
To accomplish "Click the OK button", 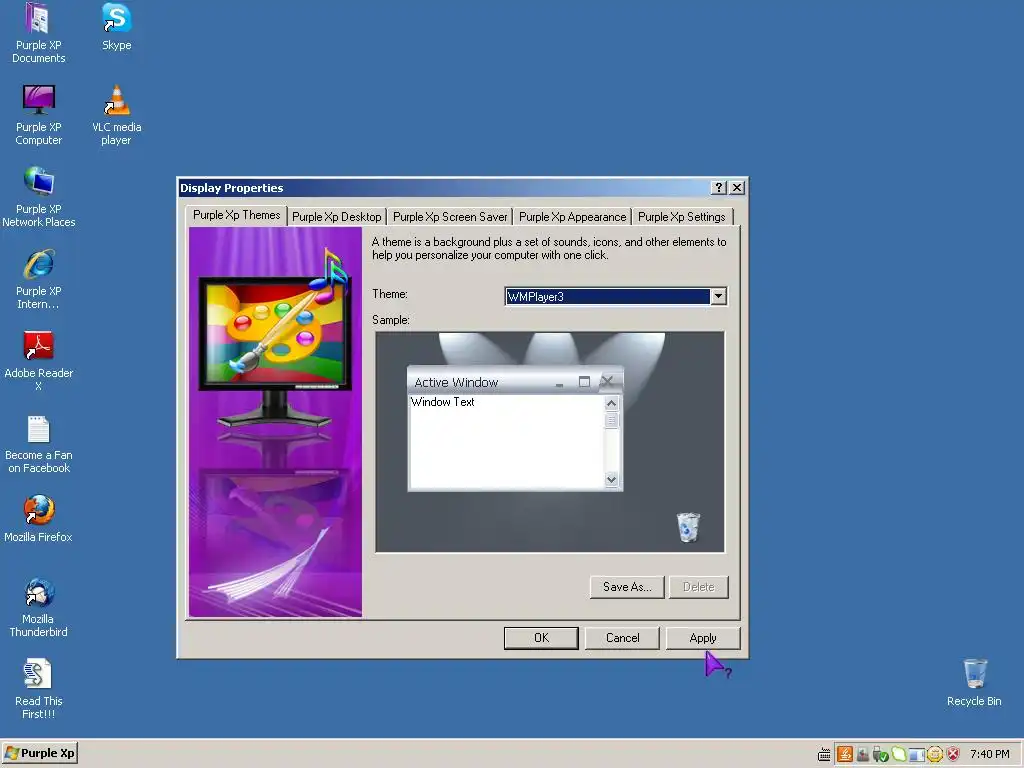I will click(x=541, y=638).
